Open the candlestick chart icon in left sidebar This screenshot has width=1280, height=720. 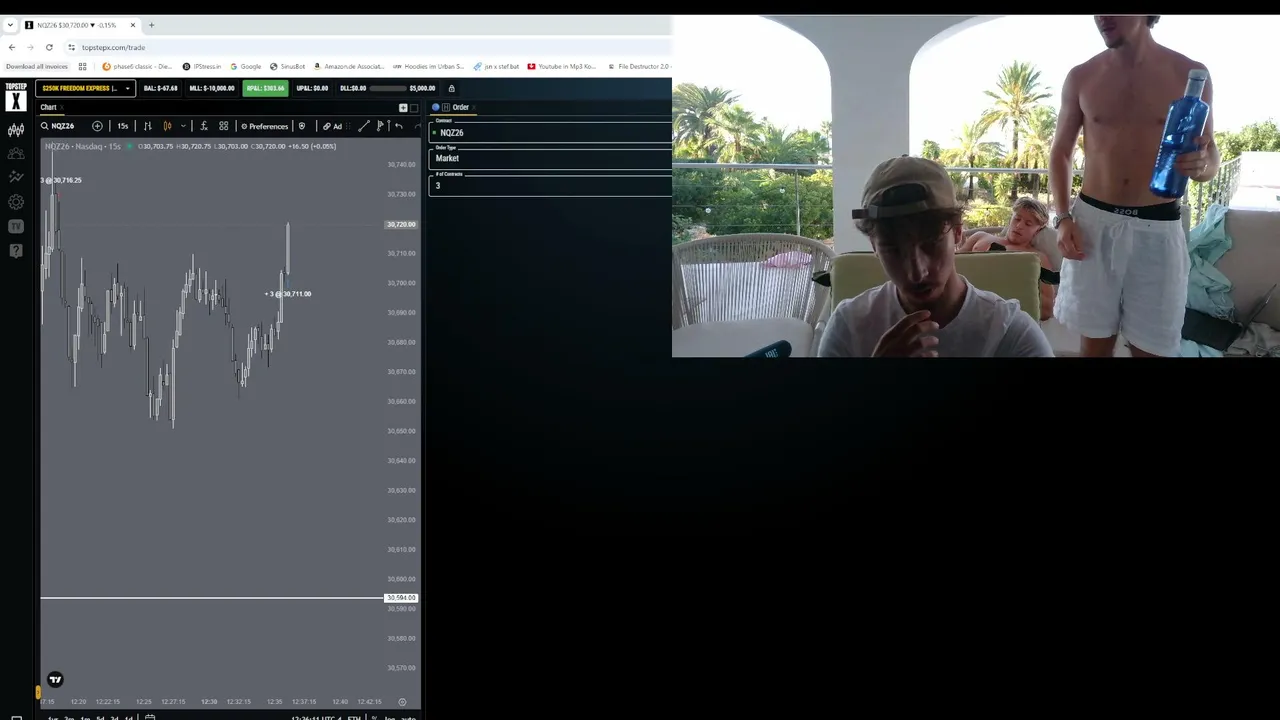(x=16, y=130)
